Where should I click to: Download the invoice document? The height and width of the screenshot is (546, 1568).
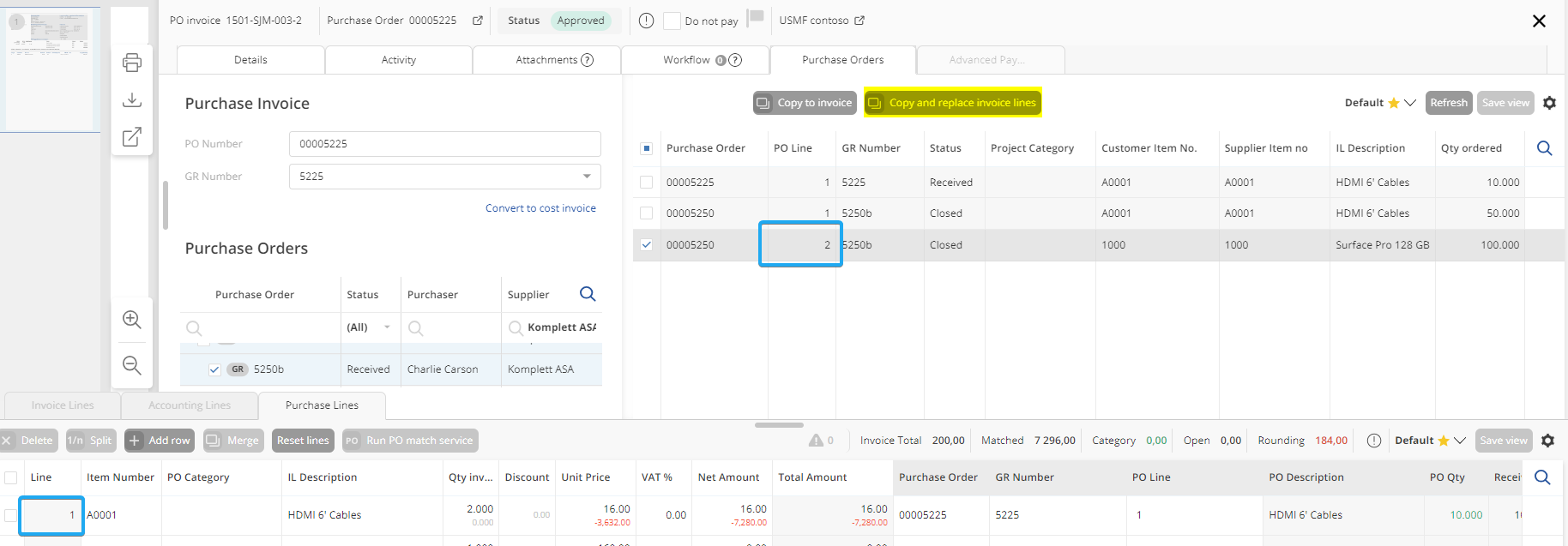(x=132, y=100)
